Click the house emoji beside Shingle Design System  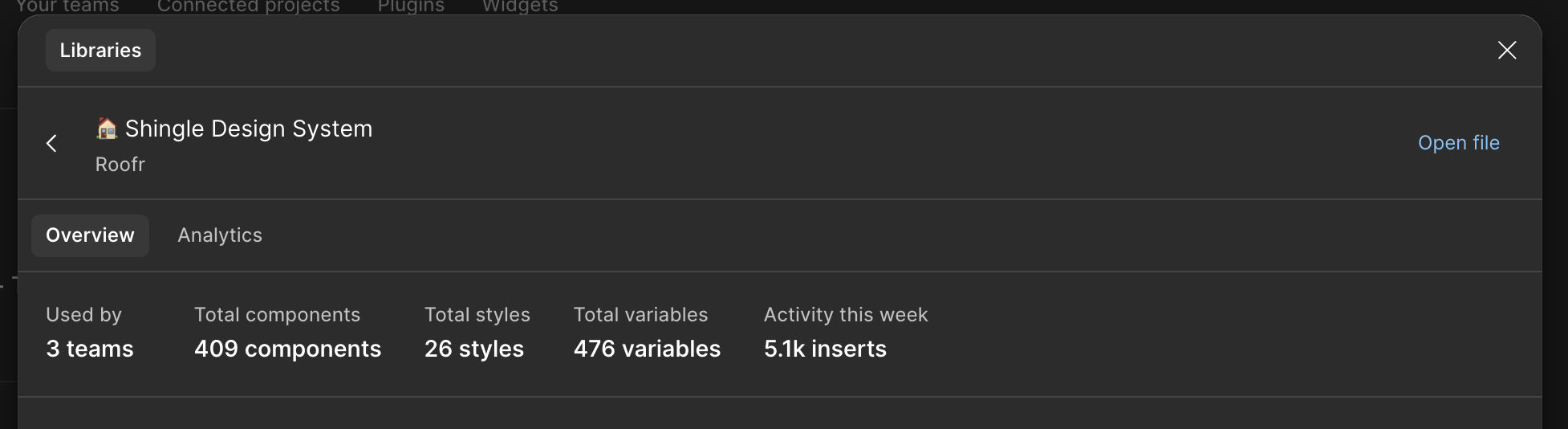click(x=107, y=129)
